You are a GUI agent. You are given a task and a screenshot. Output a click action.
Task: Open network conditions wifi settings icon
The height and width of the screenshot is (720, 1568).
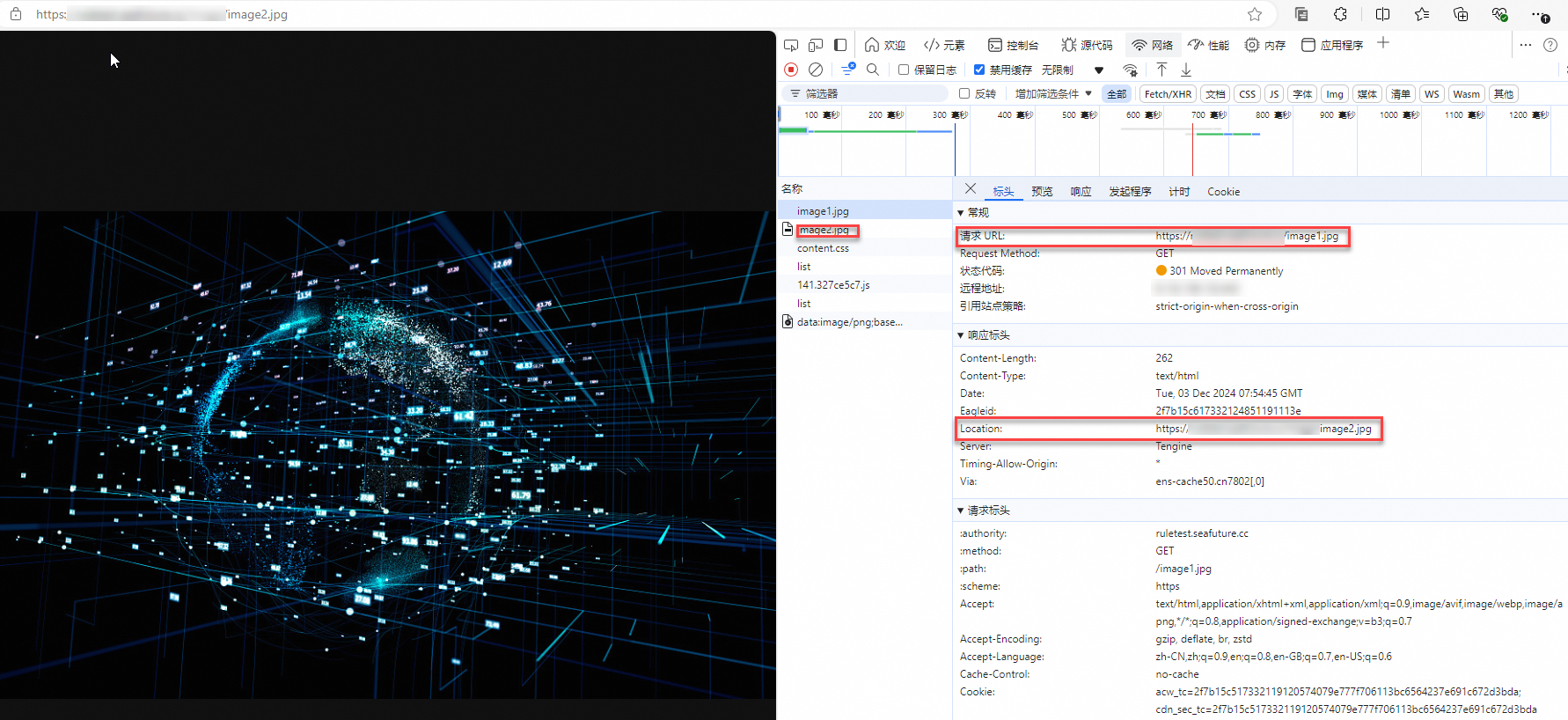(x=1130, y=70)
